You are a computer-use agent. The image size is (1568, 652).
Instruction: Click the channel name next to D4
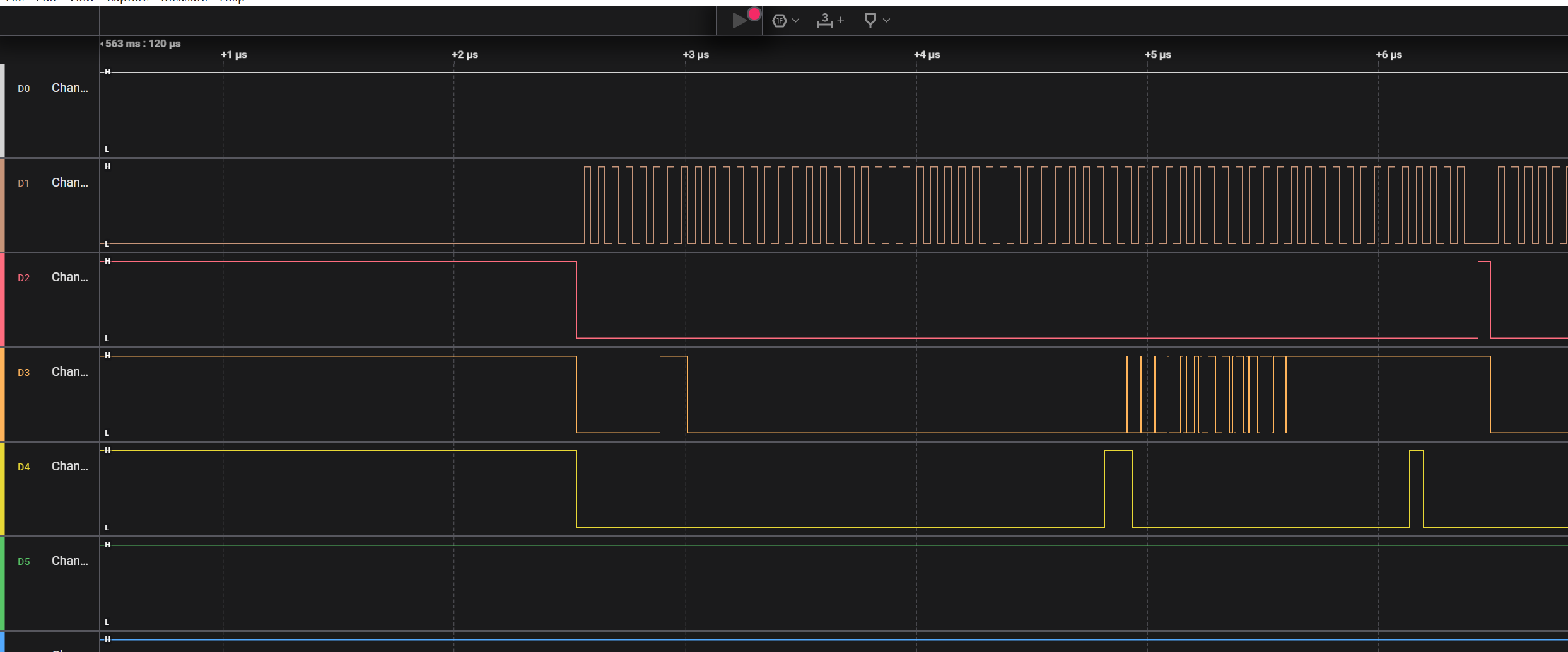[x=70, y=467]
